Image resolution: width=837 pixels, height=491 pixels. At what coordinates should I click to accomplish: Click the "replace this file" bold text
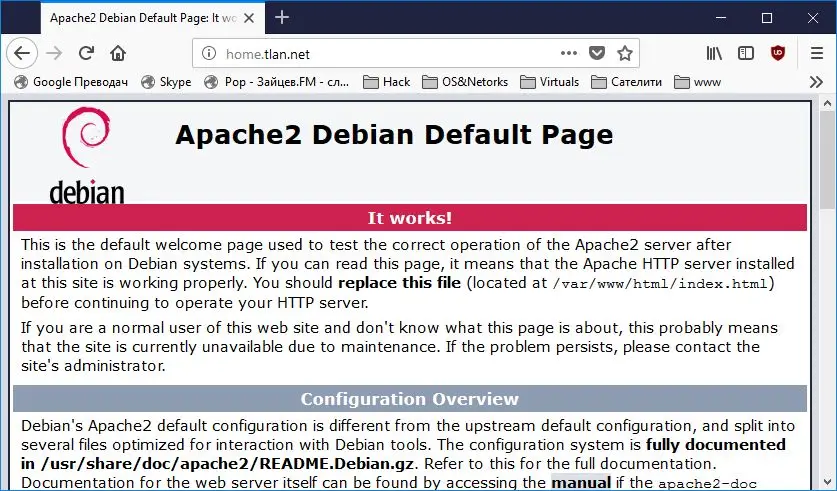pyautogui.click(x=399, y=282)
